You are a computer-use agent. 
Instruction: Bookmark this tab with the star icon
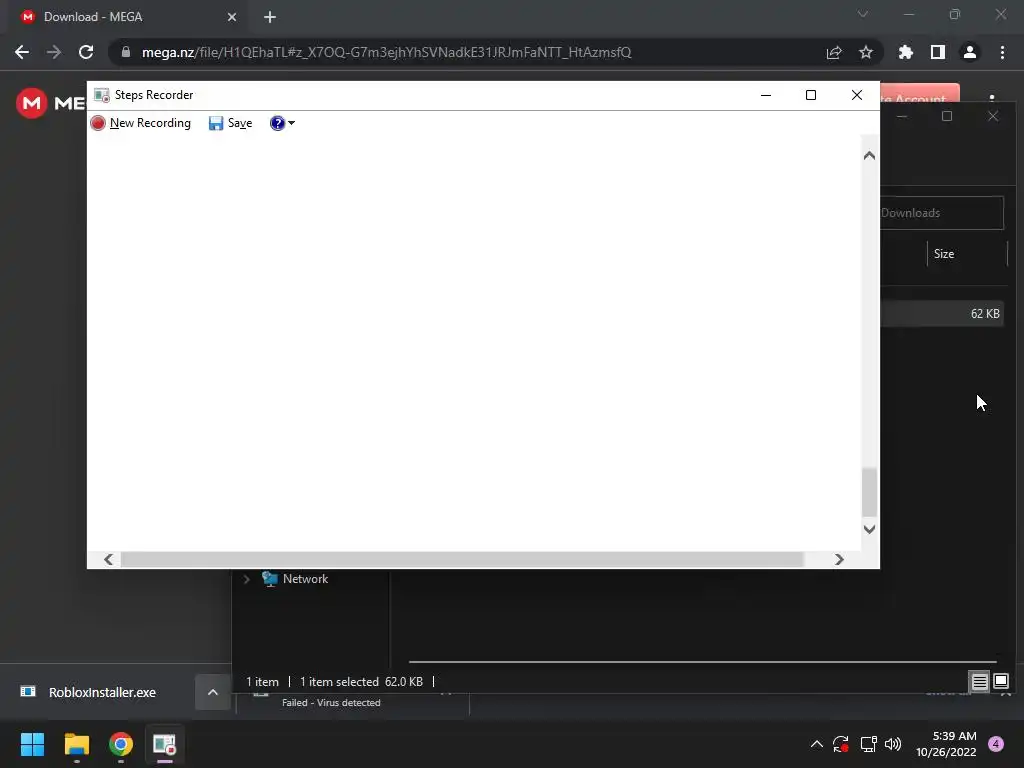866,52
